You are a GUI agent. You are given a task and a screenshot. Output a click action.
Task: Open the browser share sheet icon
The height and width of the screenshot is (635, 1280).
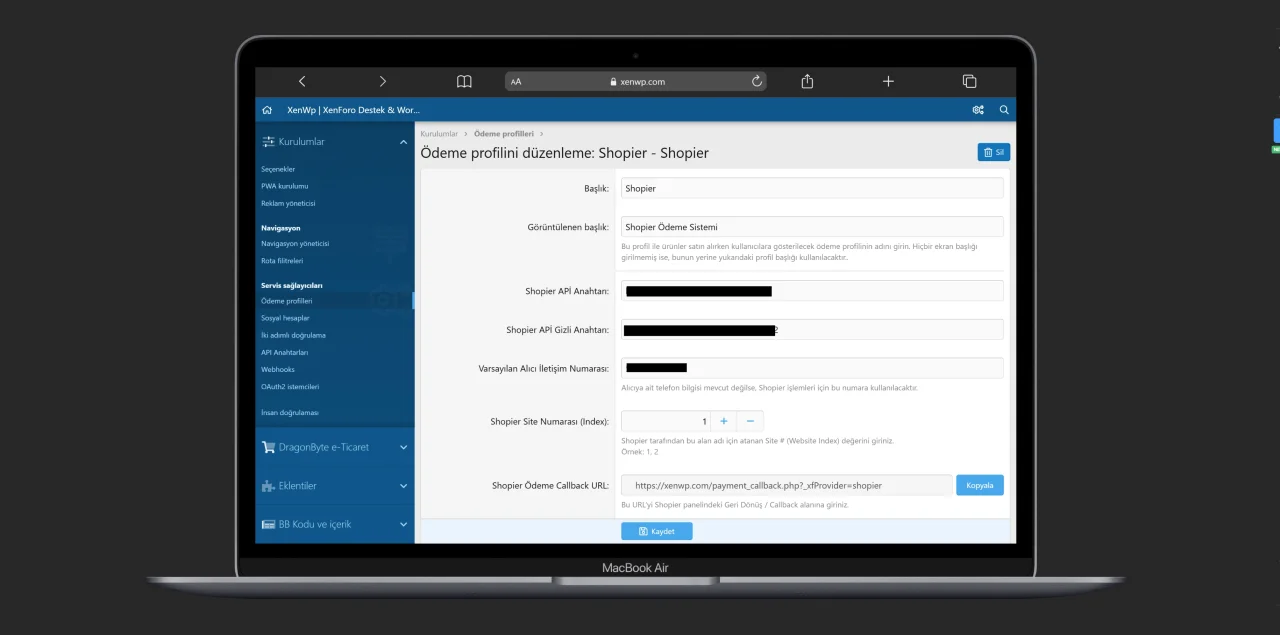(807, 81)
